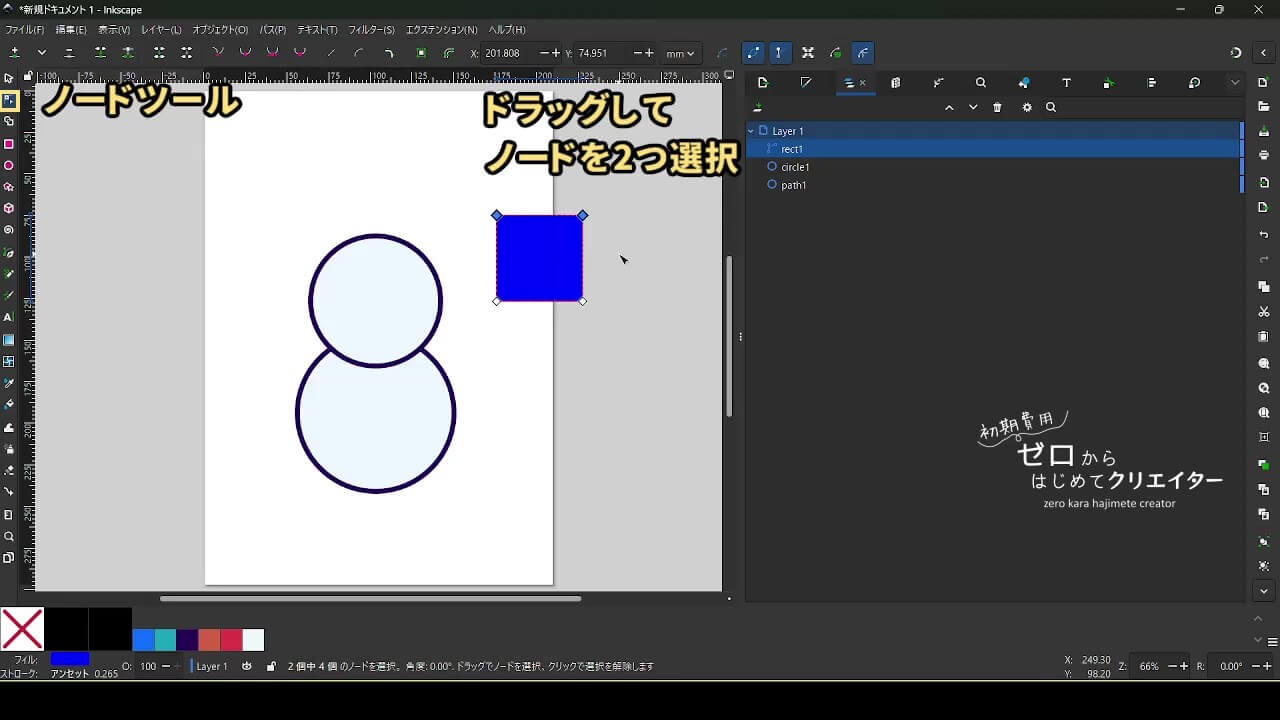Toggle show transformation handles for nodes
The image size is (1280, 720).
click(x=807, y=53)
